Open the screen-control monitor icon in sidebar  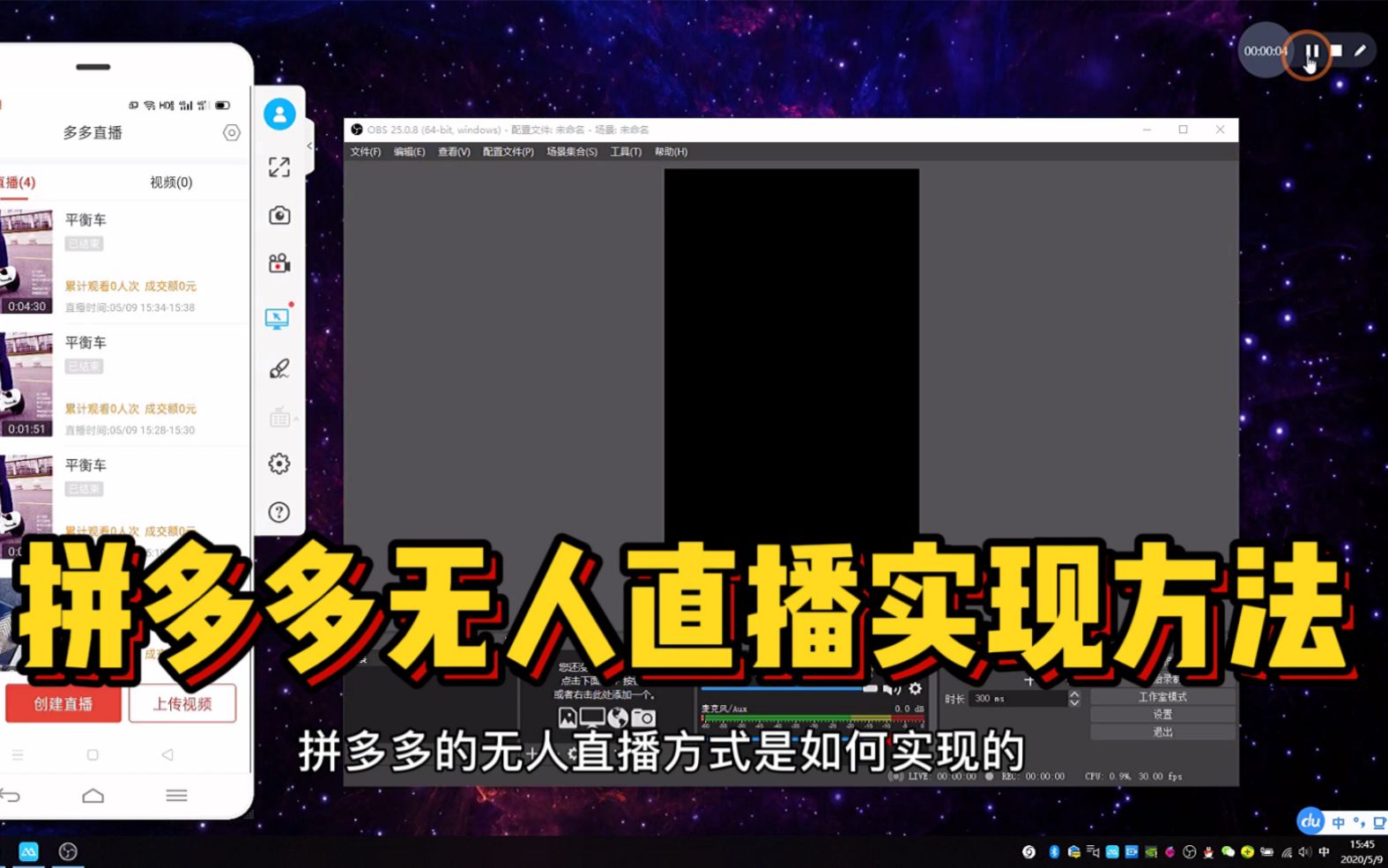pyautogui.click(x=278, y=319)
